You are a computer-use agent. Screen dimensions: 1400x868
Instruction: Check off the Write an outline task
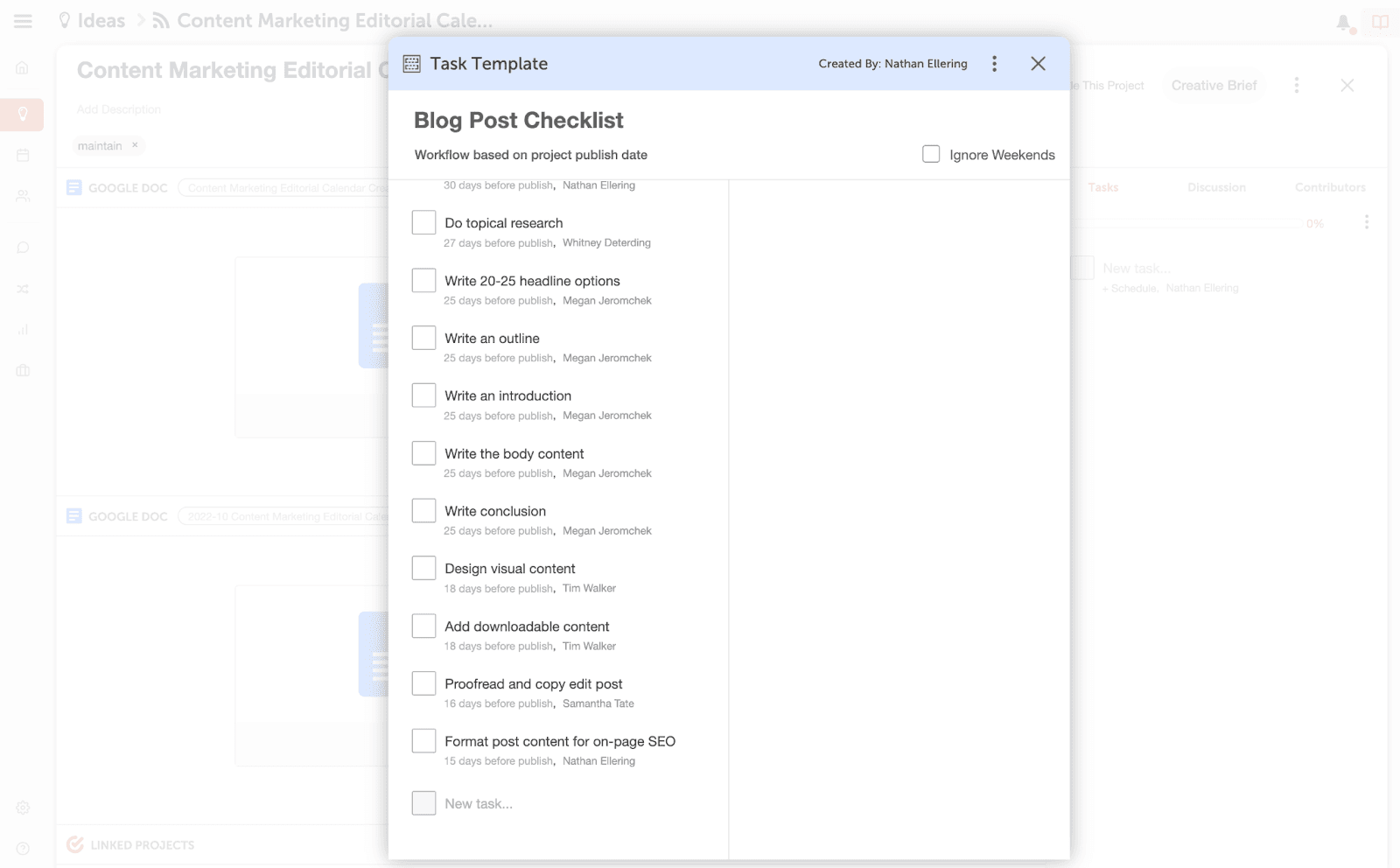pos(423,337)
